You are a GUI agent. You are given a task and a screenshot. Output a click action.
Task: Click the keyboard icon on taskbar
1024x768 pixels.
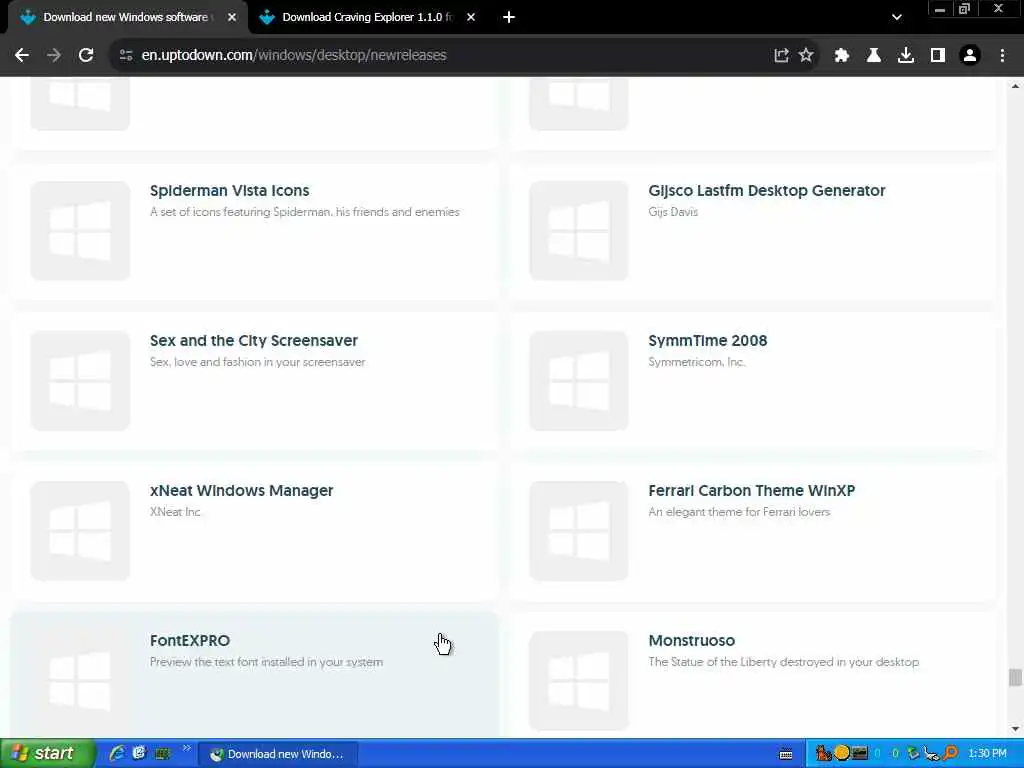(786, 754)
